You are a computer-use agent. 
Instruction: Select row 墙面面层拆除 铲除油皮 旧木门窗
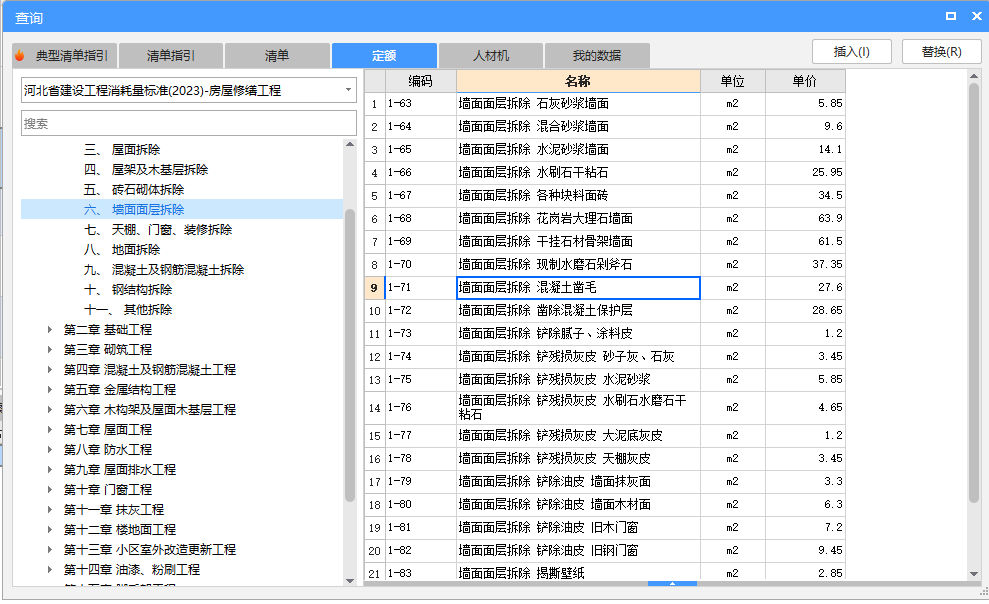pyautogui.click(x=604, y=528)
